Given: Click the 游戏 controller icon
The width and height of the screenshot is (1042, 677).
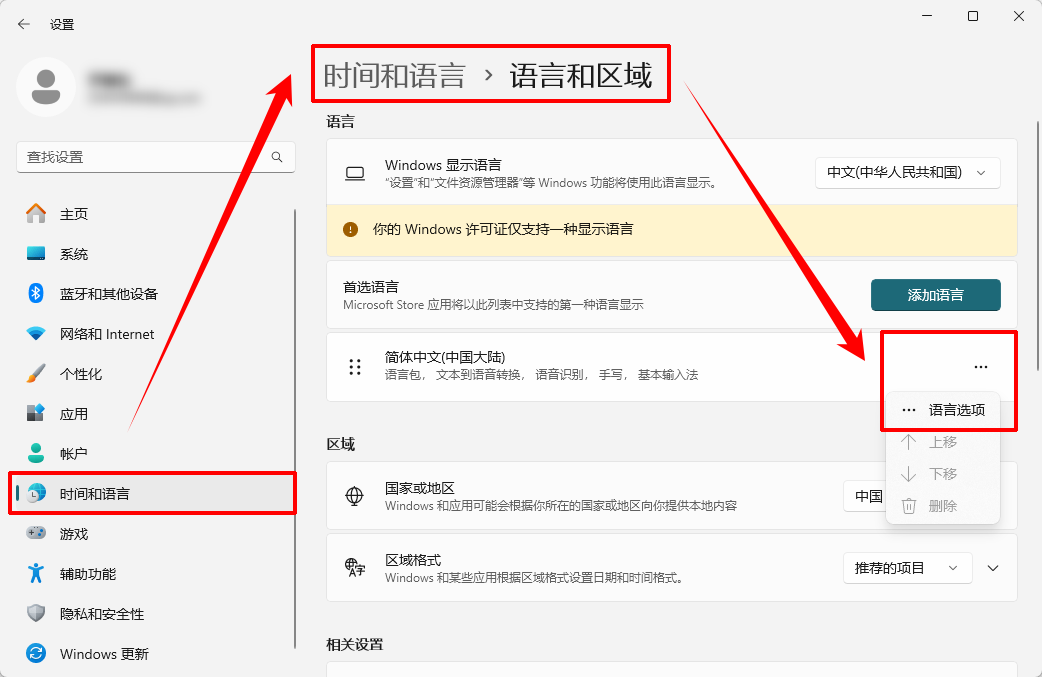Looking at the screenshot, I should (x=36, y=533).
